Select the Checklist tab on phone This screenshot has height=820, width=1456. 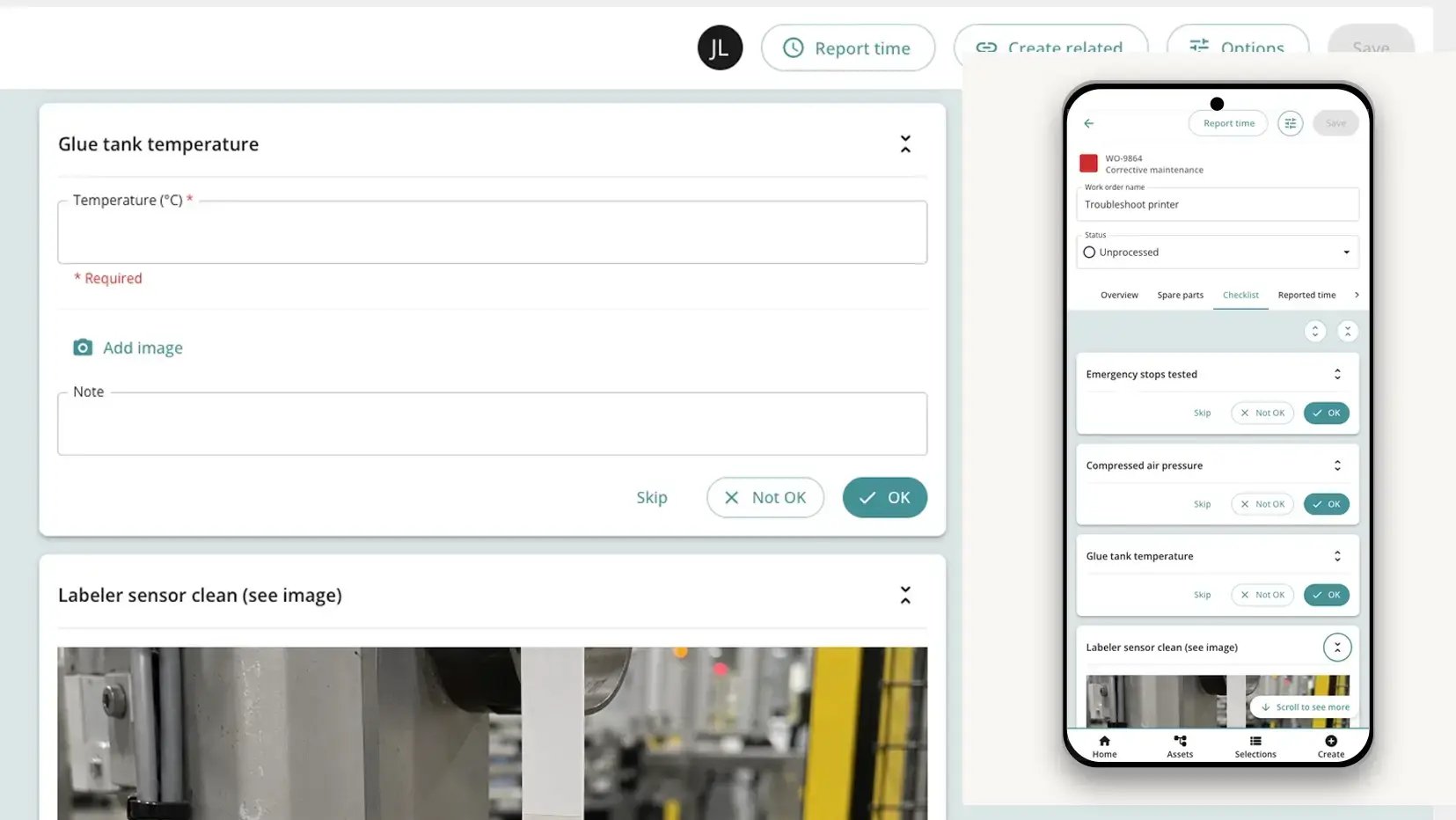pyautogui.click(x=1240, y=295)
